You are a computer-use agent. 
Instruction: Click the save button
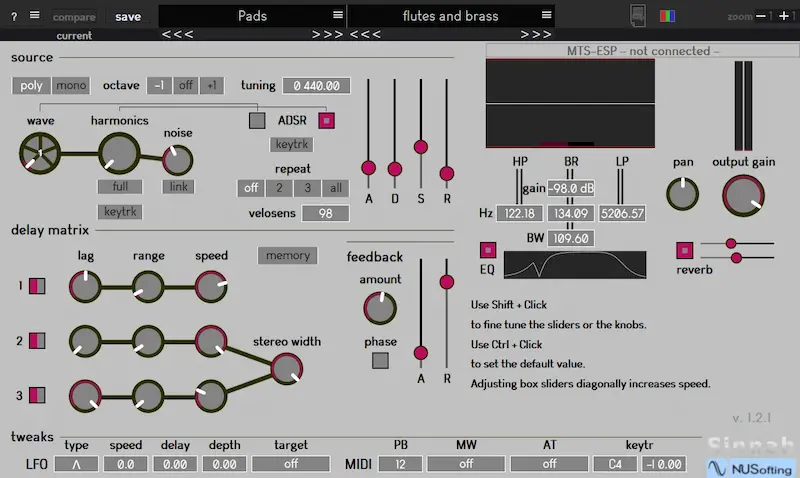[128, 16]
